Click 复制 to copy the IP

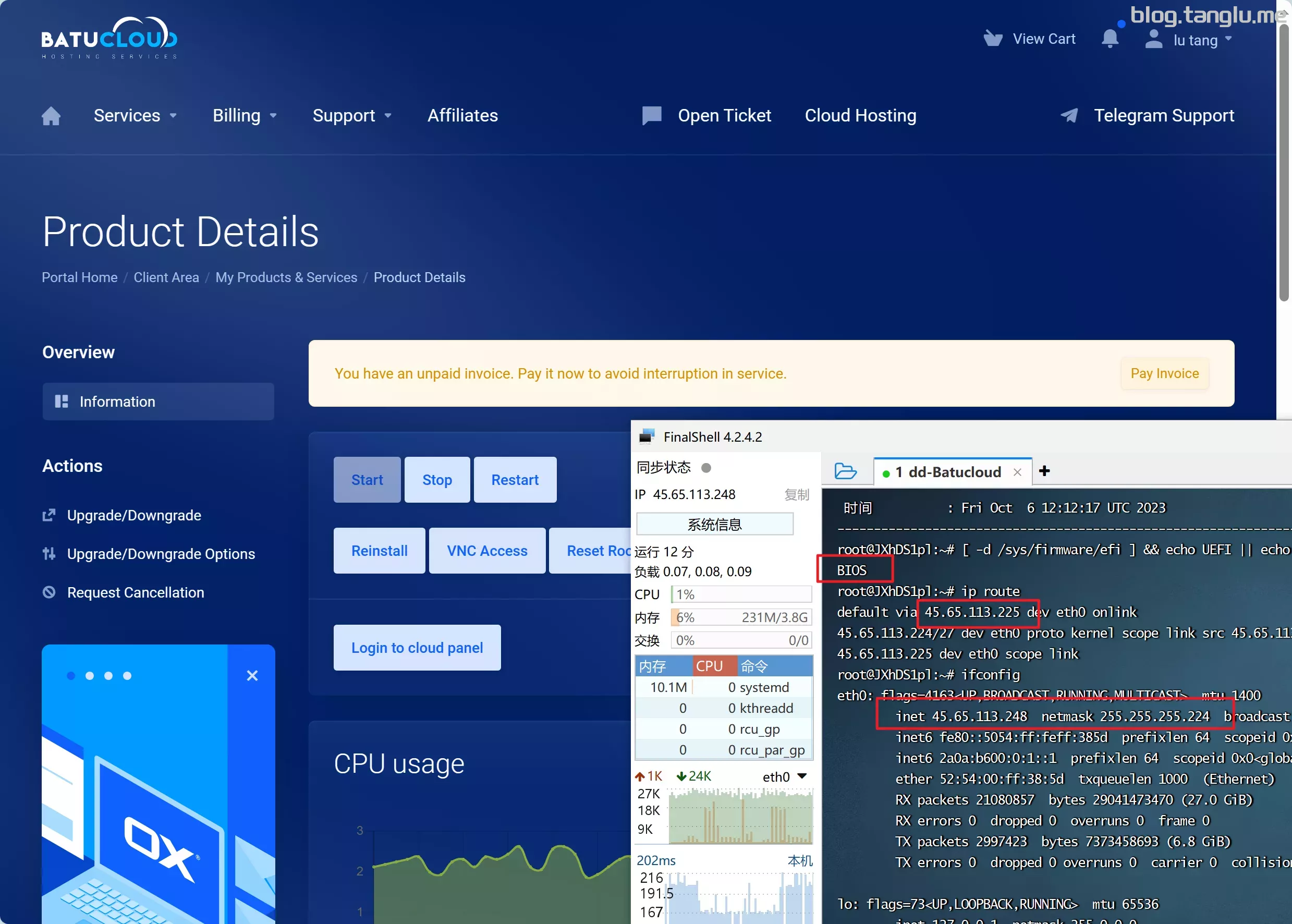pyautogui.click(x=797, y=494)
